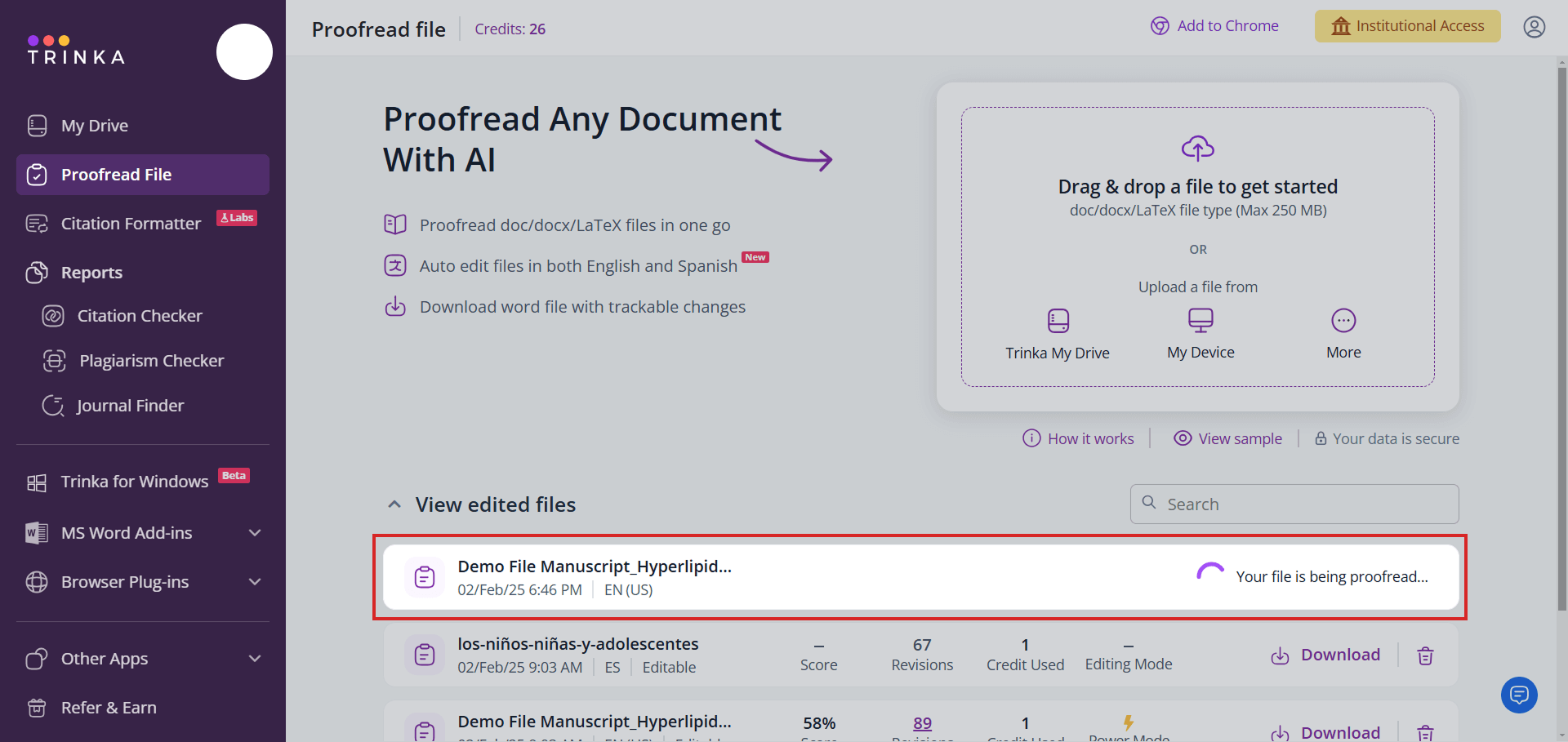The height and width of the screenshot is (742, 1568).
Task: Expand the Other Apps menu
Action: click(255, 659)
